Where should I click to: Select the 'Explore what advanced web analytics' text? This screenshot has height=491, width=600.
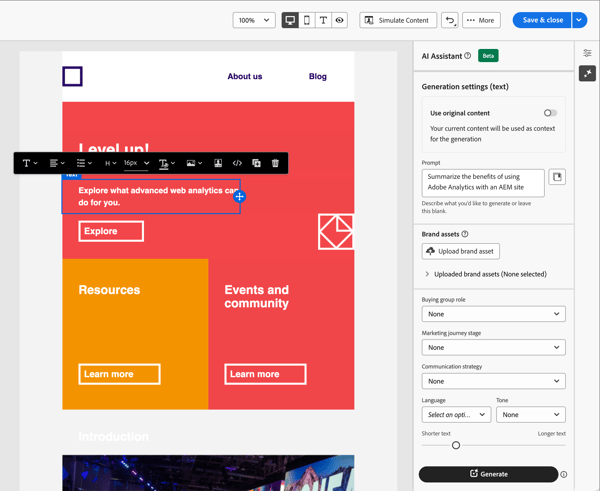pyautogui.click(x=158, y=196)
